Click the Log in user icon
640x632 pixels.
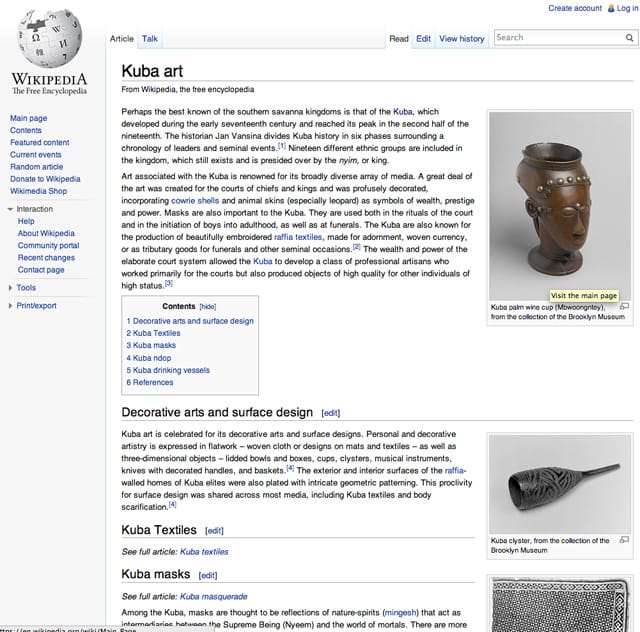point(611,8)
